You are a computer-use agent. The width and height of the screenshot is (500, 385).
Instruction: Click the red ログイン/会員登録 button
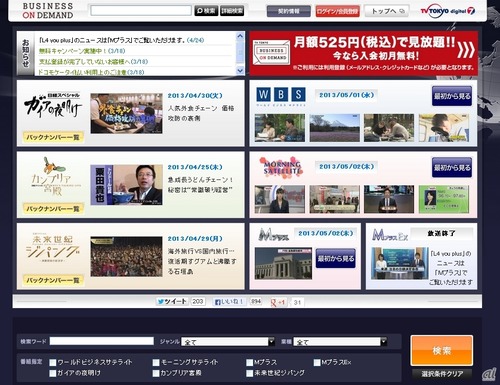[337, 11]
